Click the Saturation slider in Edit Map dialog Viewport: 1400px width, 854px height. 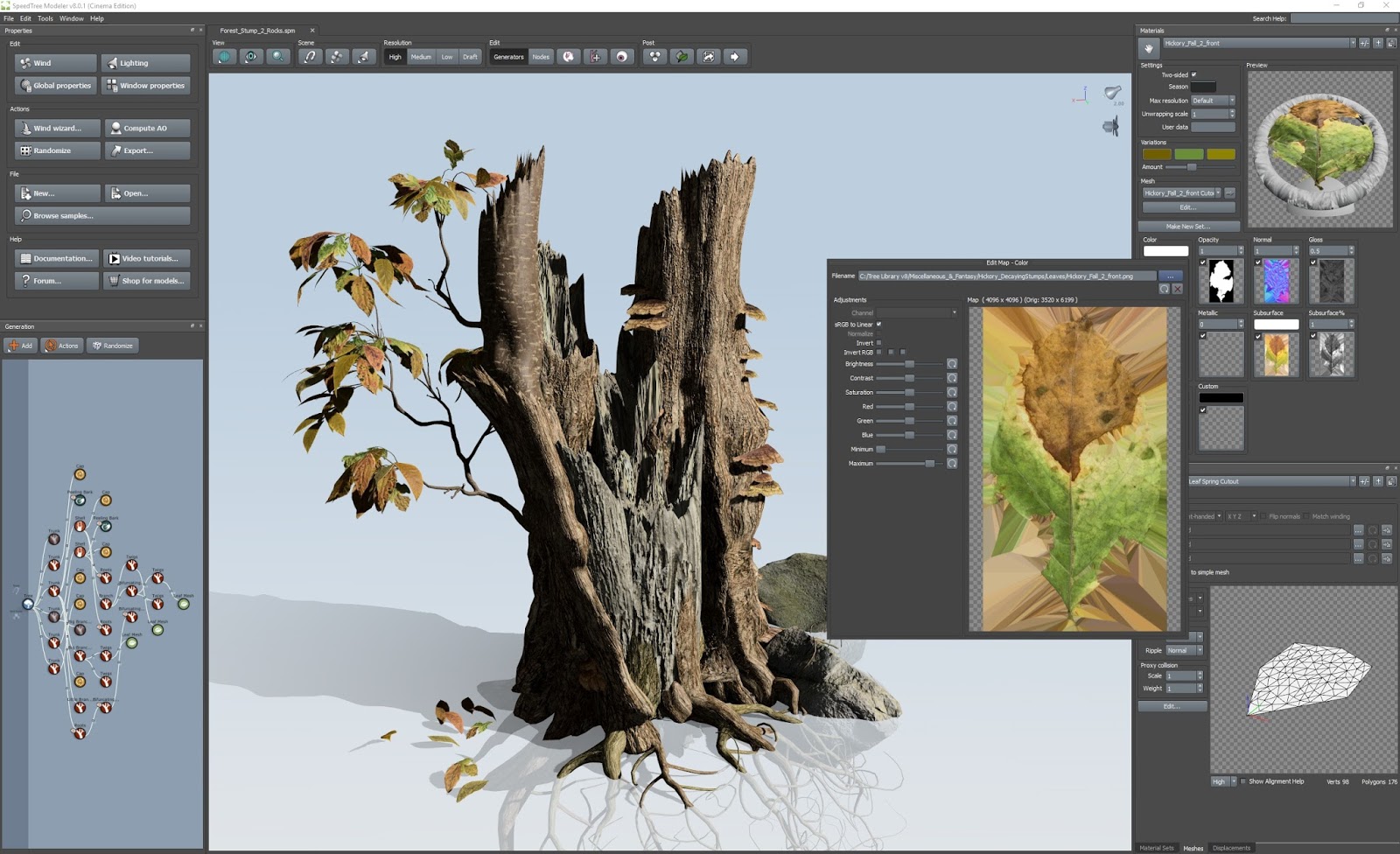(908, 392)
